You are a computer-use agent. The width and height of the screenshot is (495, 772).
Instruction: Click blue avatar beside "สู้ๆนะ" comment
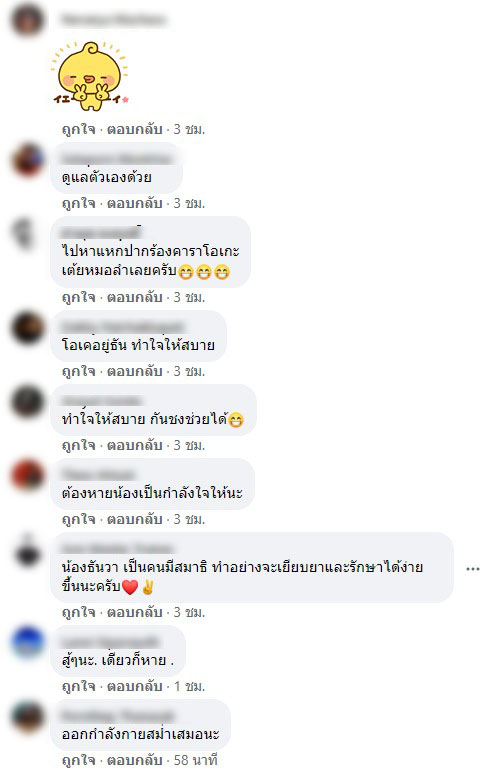(x=28, y=643)
